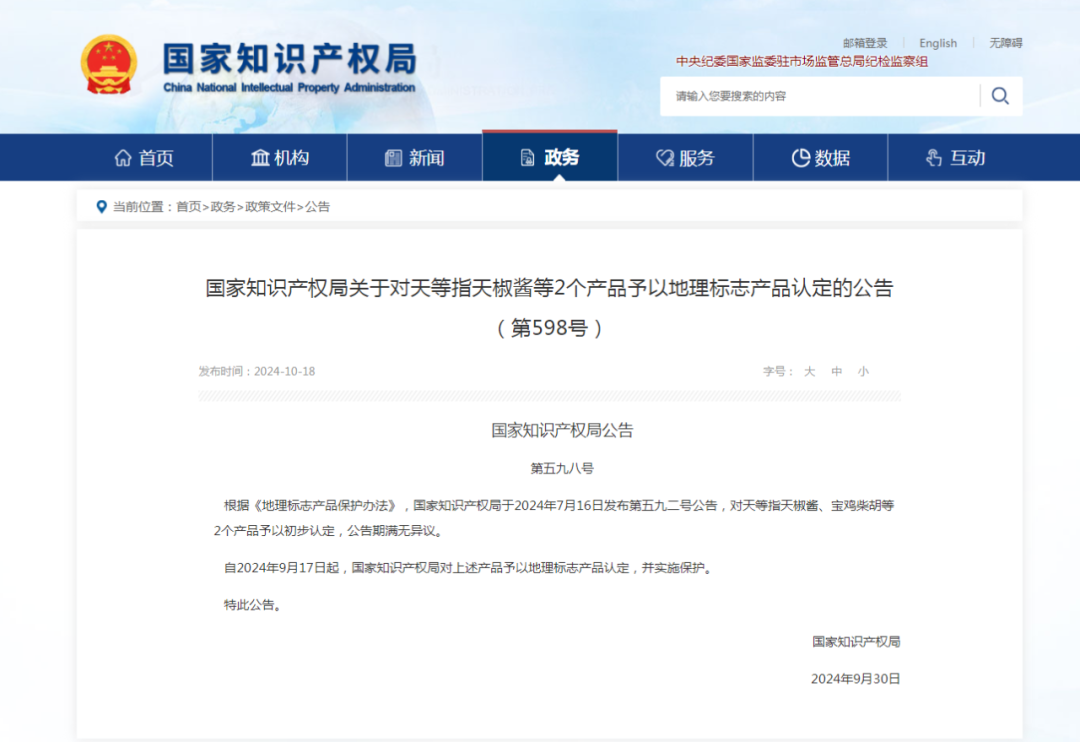Open the 数据 navigation tab
Image resolution: width=1080 pixels, height=742 pixels.
tap(820, 158)
